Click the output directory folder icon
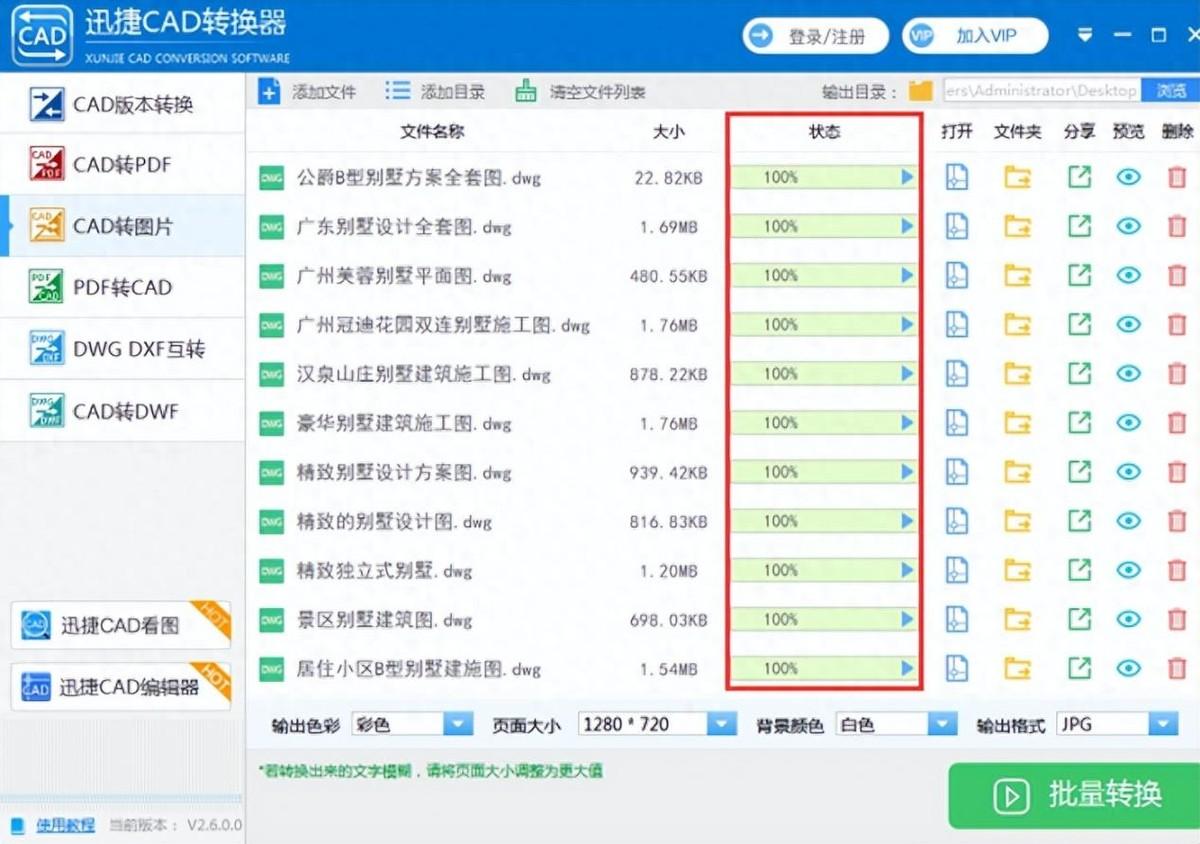 pos(920,91)
